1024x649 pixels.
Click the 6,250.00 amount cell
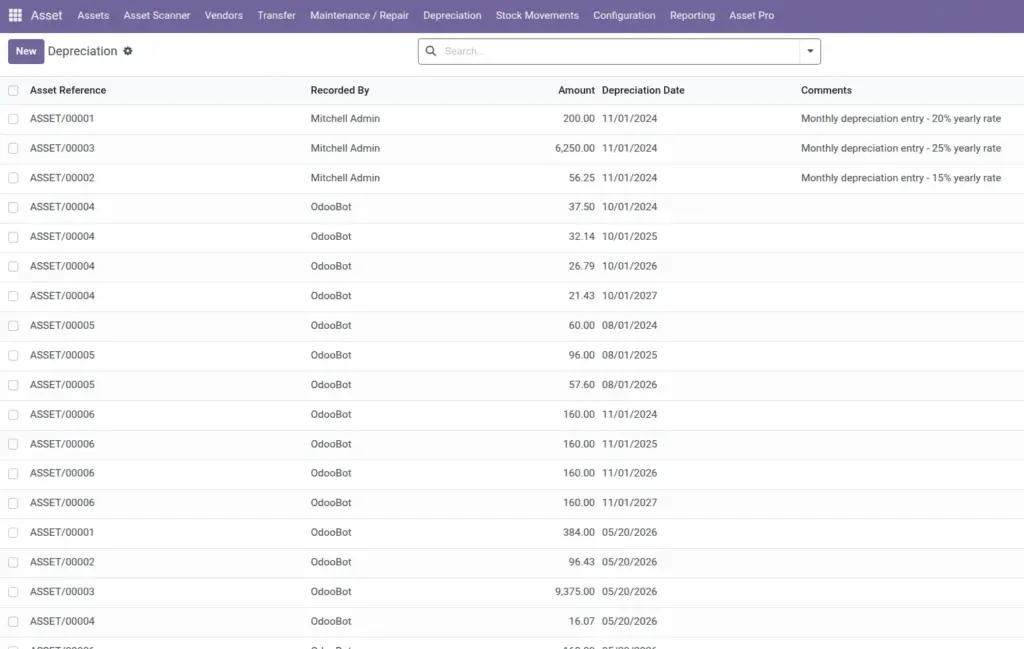[x=575, y=148]
